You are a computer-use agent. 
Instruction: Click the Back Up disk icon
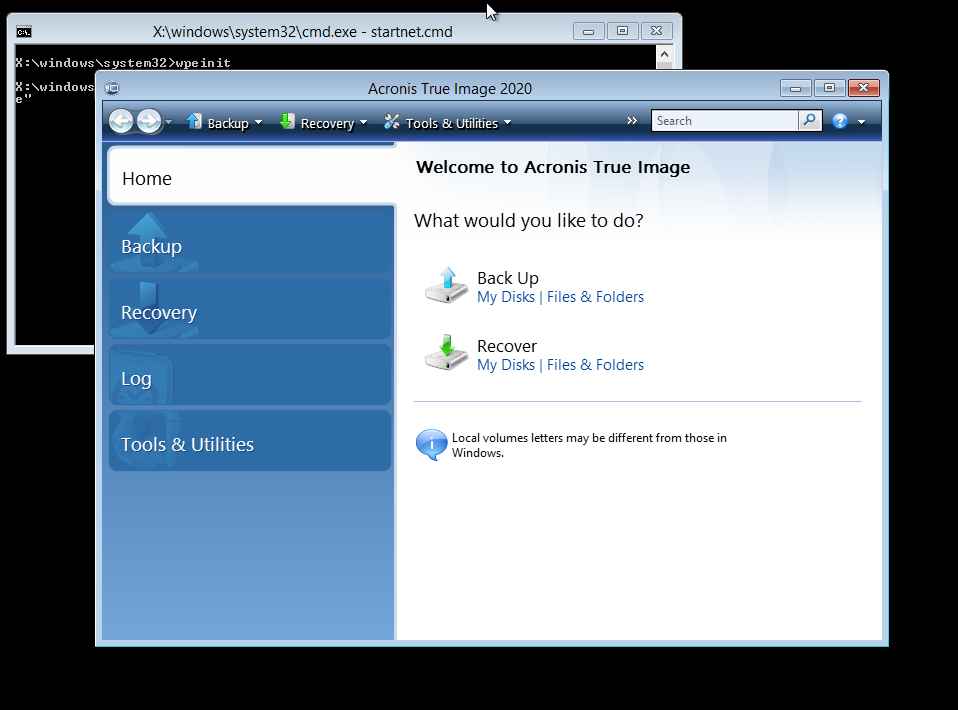pyautogui.click(x=445, y=286)
